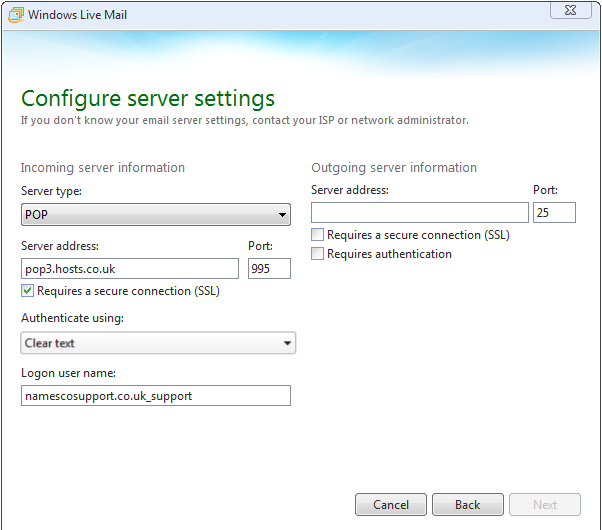Go to the previous step with Back
The height and width of the screenshot is (530, 602).
point(467,504)
